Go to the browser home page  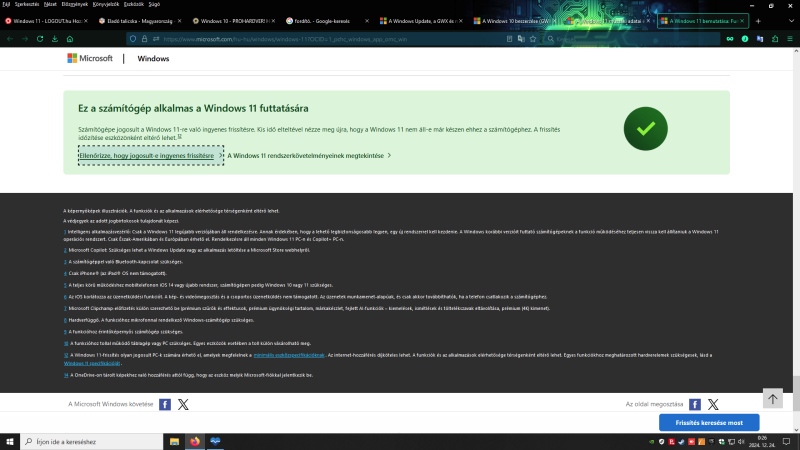pyautogui.click(x=70, y=39)
